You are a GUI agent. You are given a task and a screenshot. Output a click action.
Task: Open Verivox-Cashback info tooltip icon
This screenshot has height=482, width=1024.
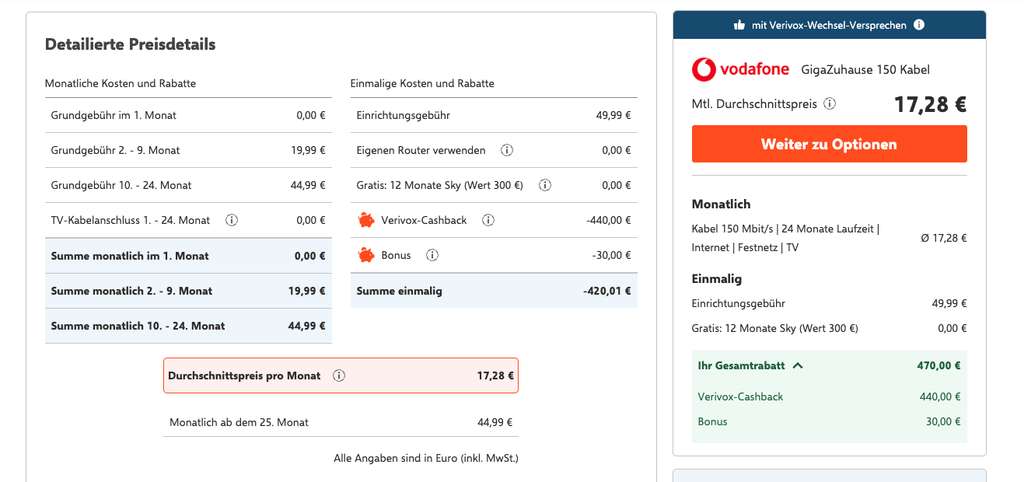point(488,220)
